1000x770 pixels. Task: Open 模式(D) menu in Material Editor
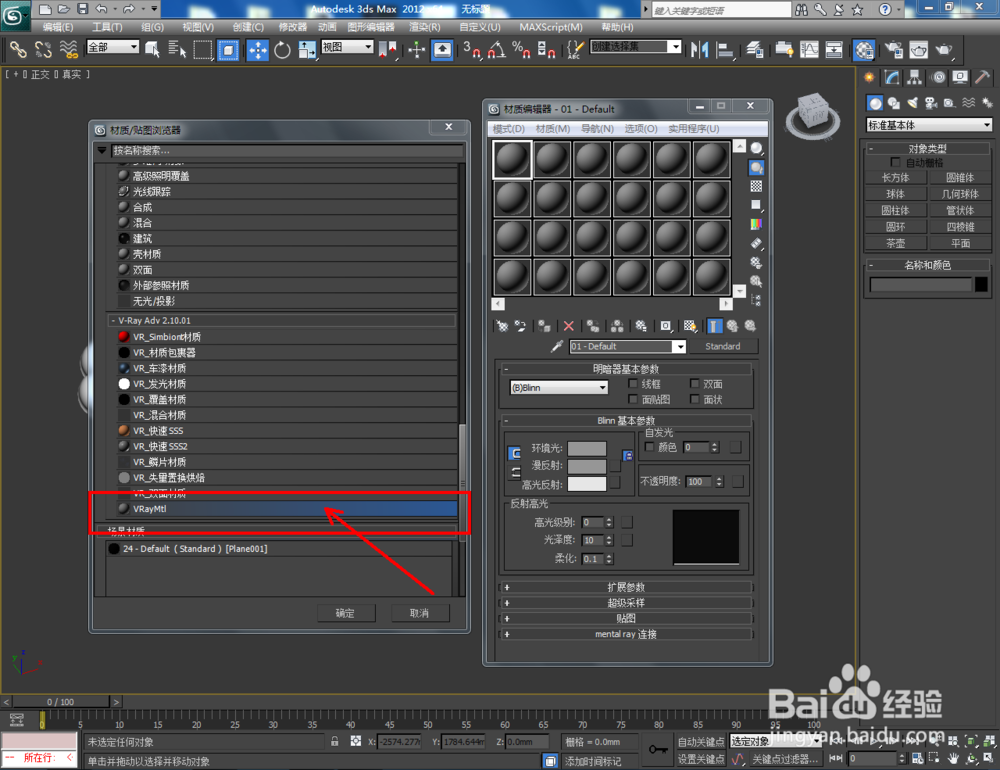tap(508, 129)
